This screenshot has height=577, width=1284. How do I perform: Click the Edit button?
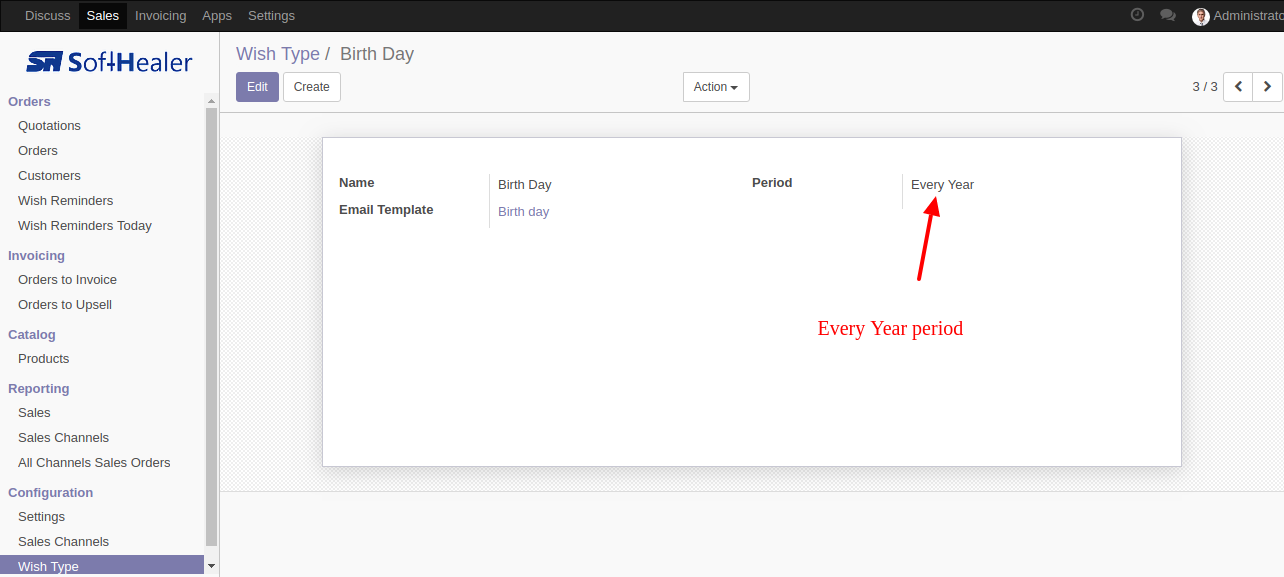point(257,87)
